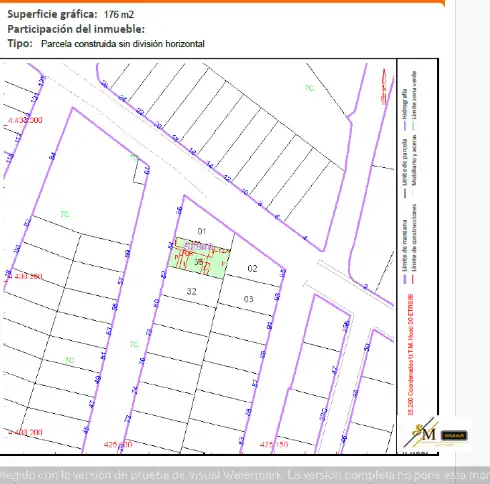Select parcel labeled 32
Viewport: 490px width, 484px height.
point(191,292)
